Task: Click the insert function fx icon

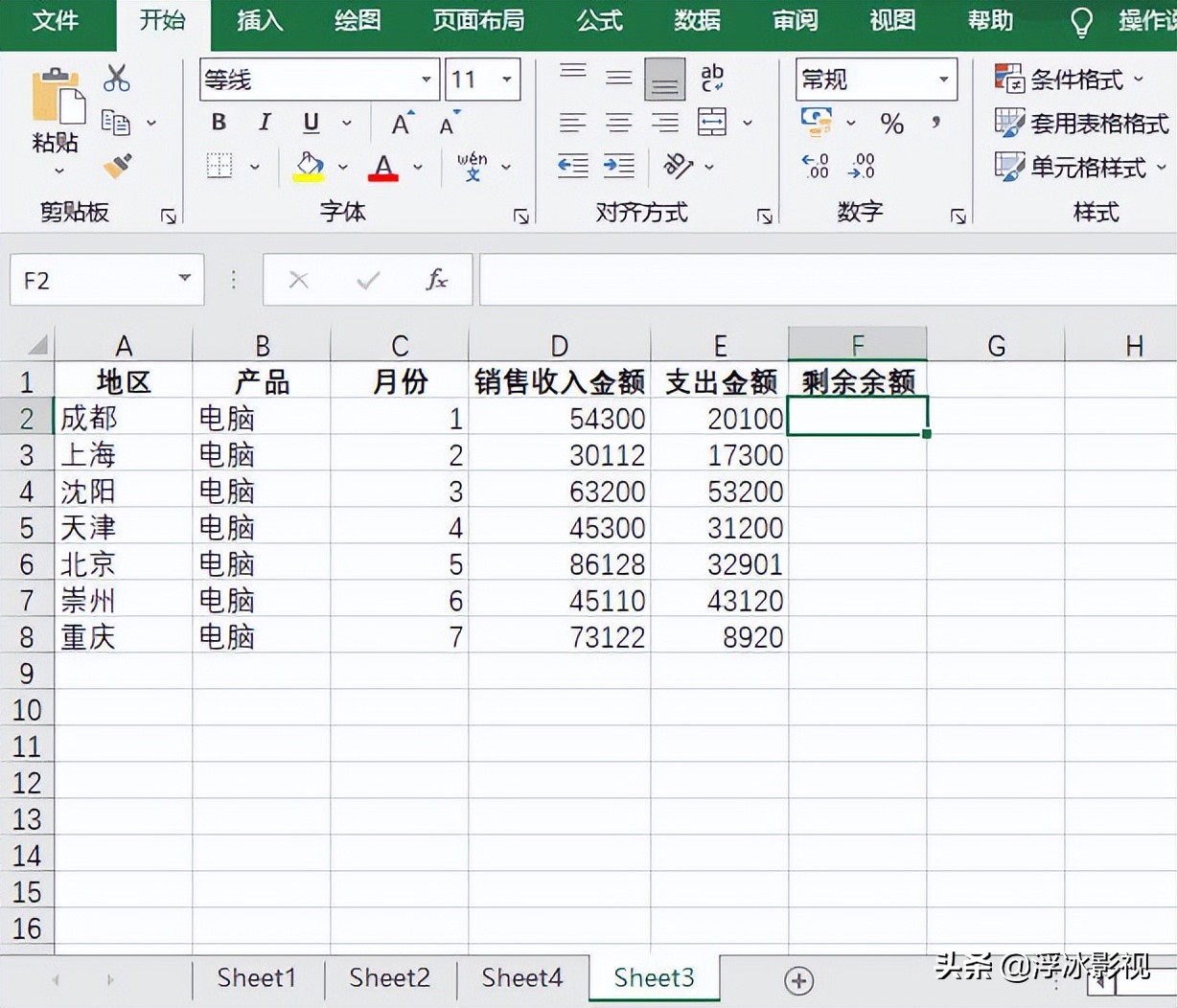Action: click(436, 280)
